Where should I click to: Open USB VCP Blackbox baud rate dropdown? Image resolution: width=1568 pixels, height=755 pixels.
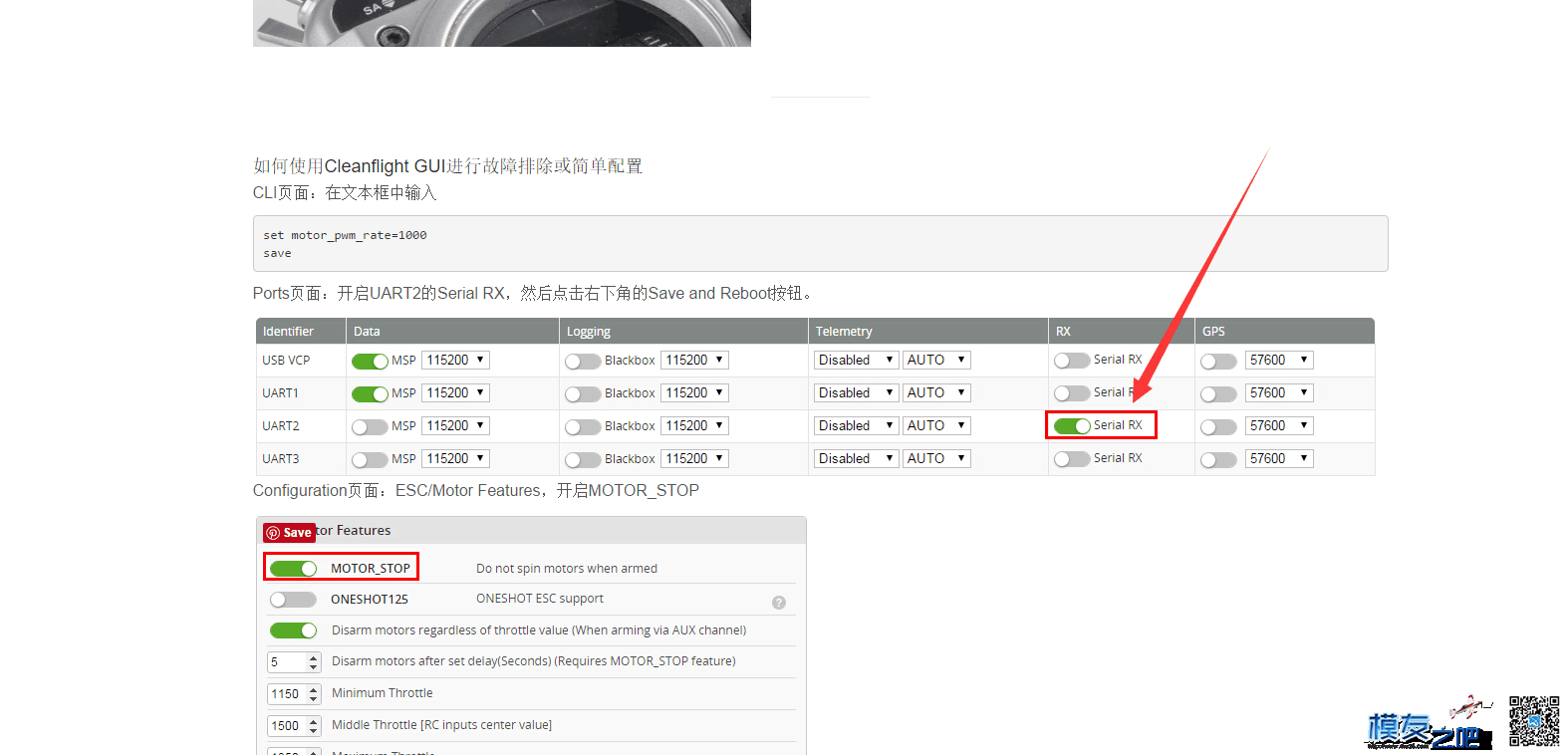point(694,360)
